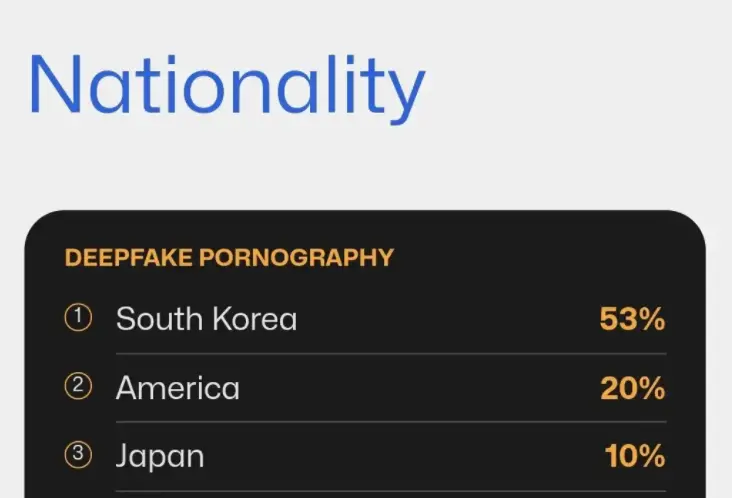Click the blue Nationality heading
This screenshot has height=498, width=732.
[x=227, y=85]
